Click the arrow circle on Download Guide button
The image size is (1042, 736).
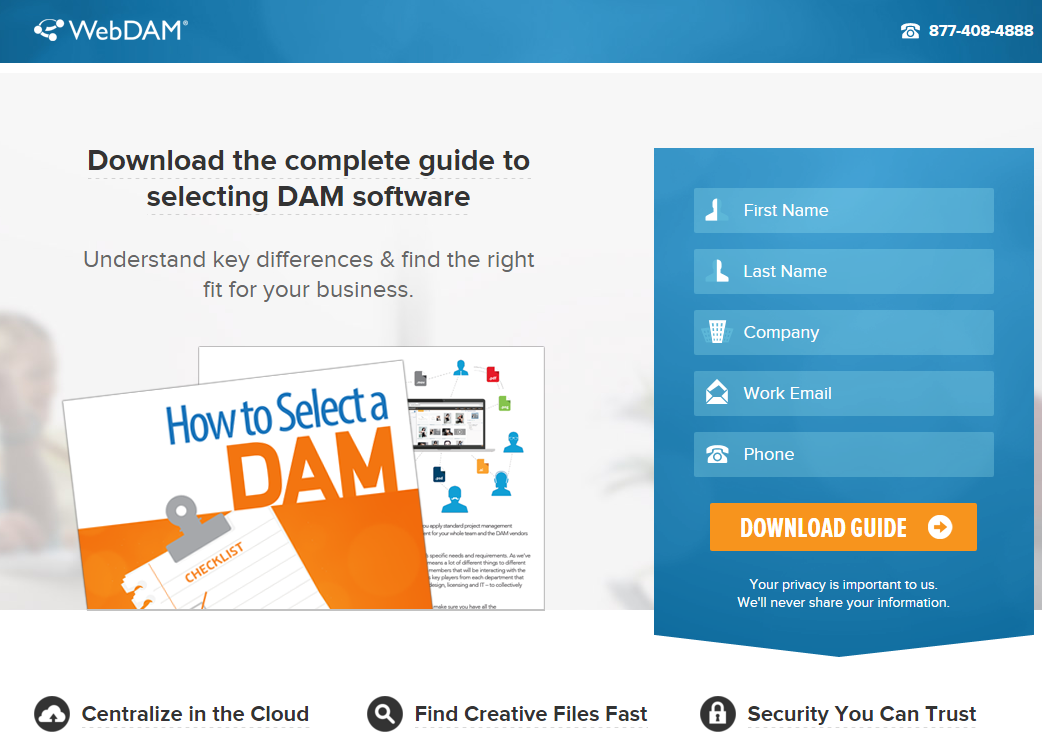pos(940,527)
